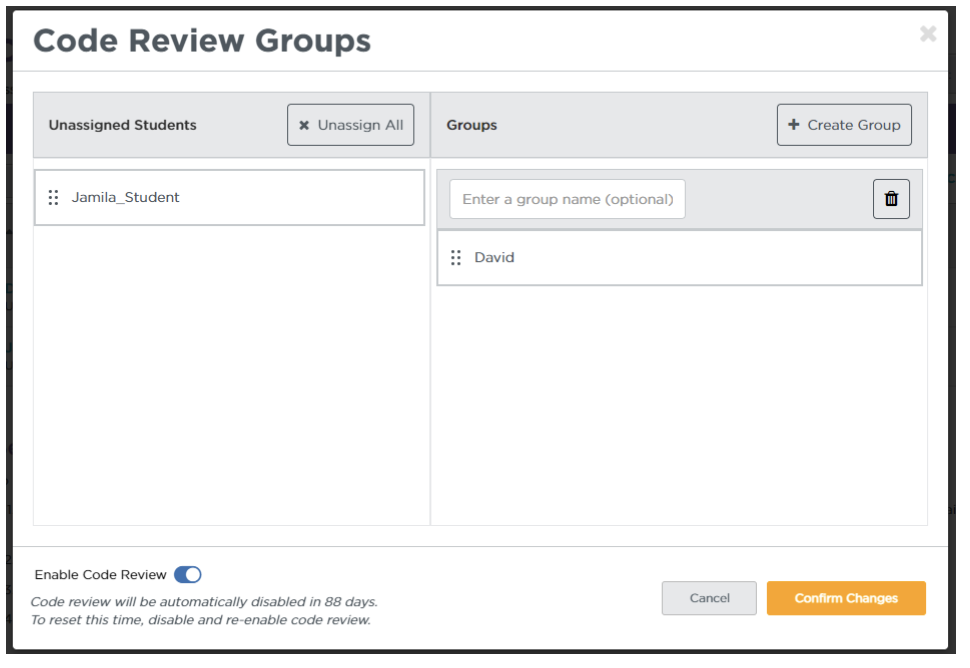
Task: Click the Code Review Groups title
Action: pyautogui.click(x=202, y=40)
